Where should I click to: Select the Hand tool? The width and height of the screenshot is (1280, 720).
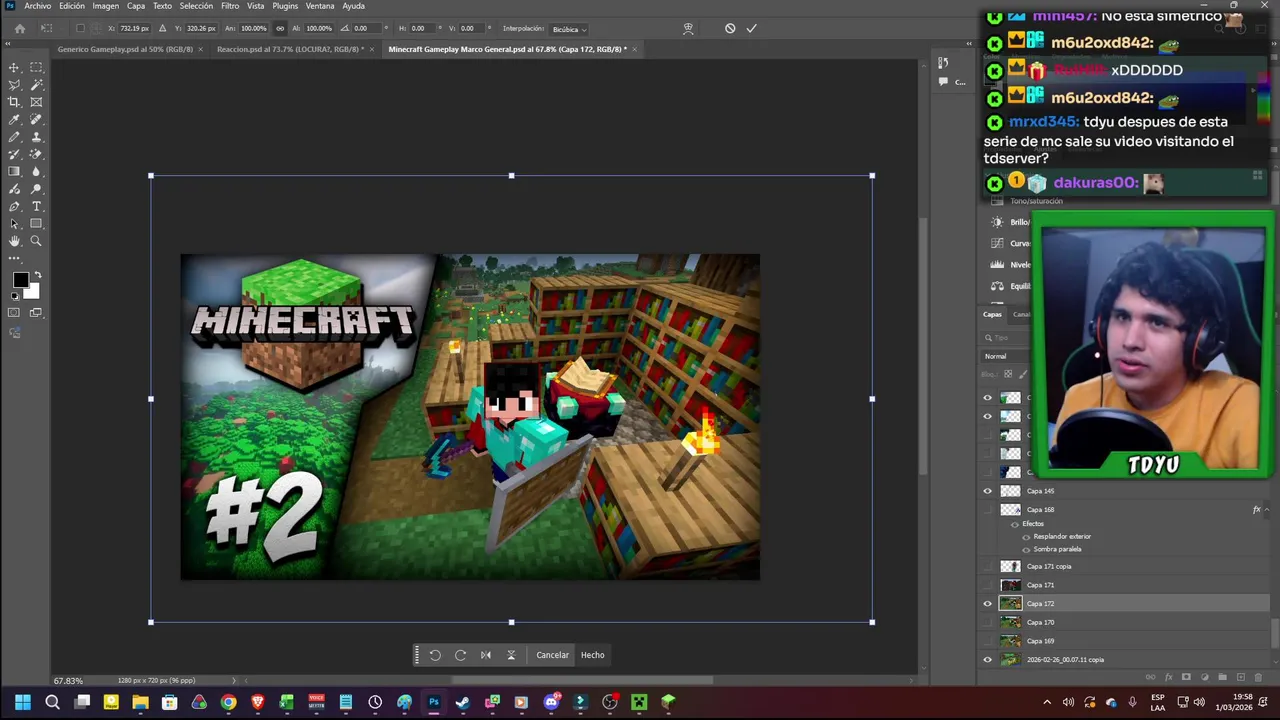pos(14,241)
